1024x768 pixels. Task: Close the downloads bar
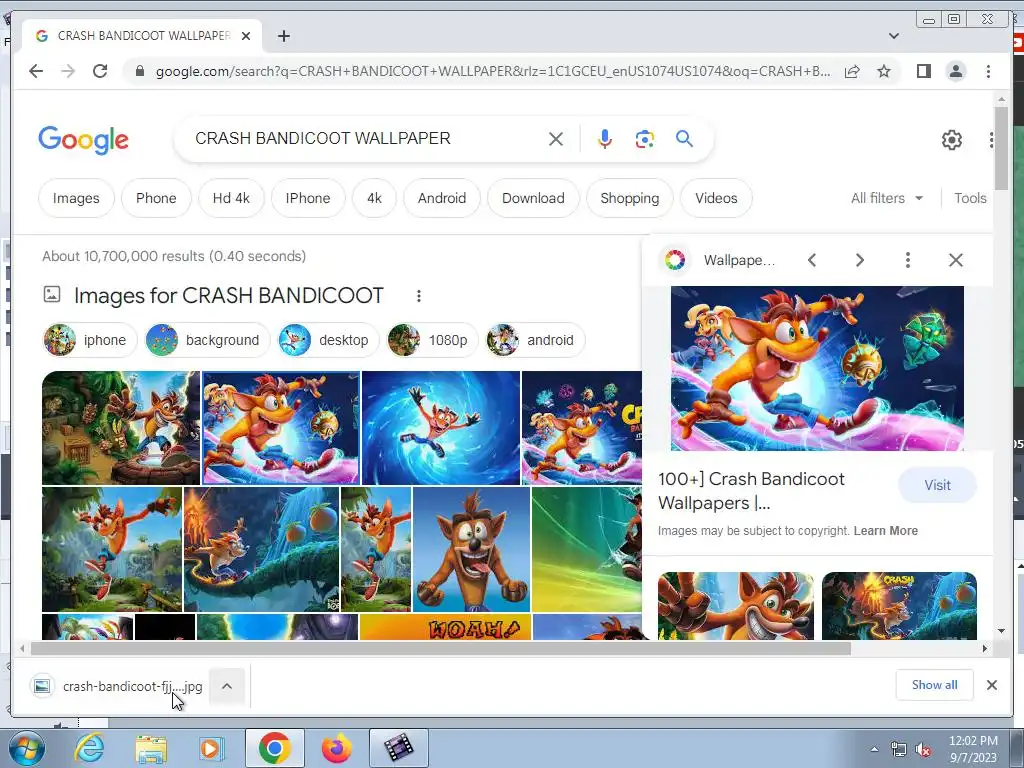pyautogui.click(x=991, y=685)
